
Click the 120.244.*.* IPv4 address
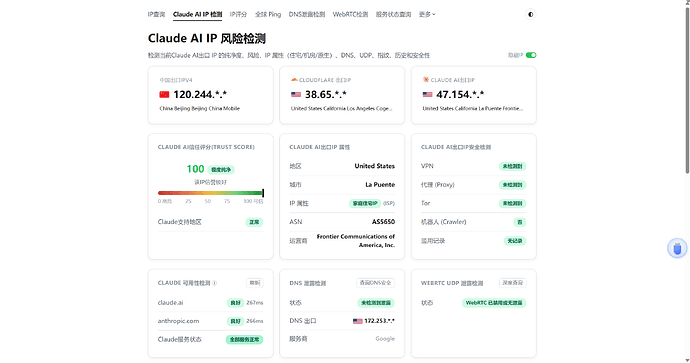[x=200, y=95]
